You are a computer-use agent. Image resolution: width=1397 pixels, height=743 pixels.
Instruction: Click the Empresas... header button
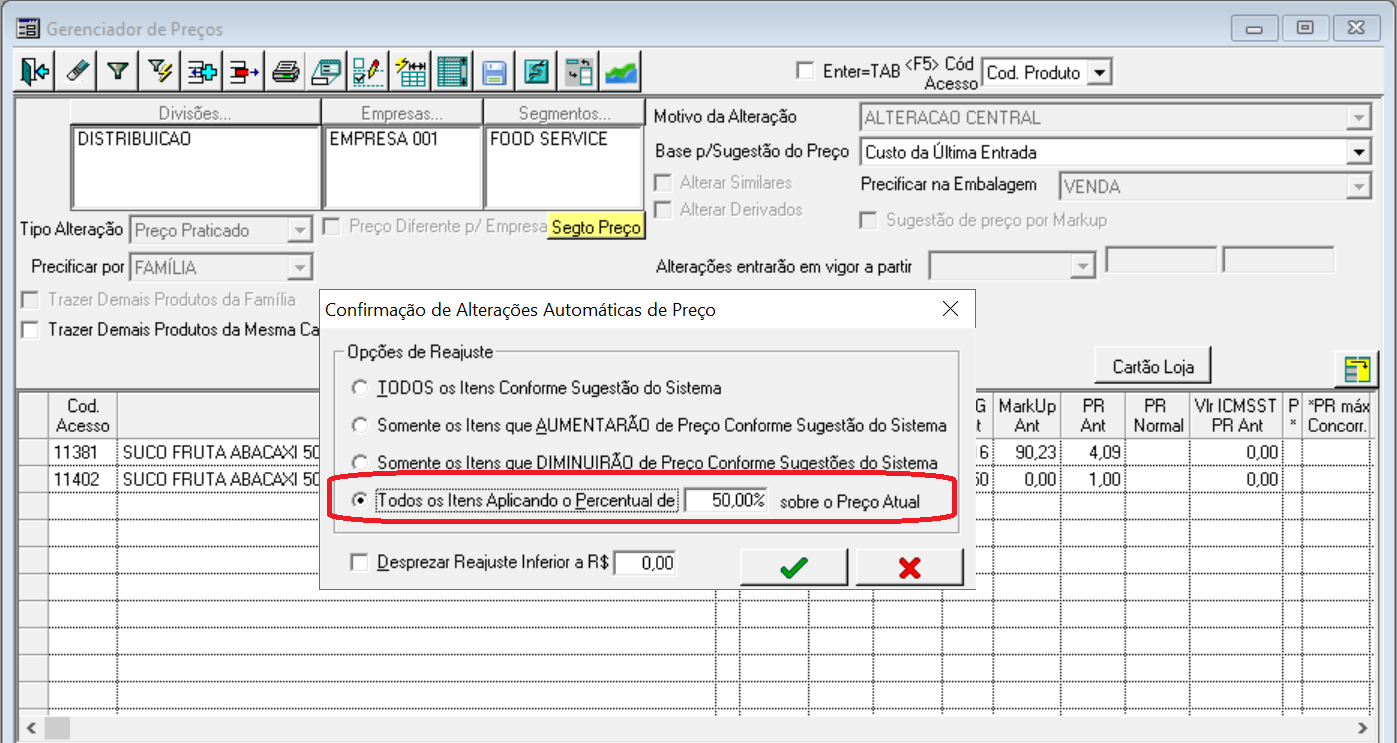(x=402, y=112)
